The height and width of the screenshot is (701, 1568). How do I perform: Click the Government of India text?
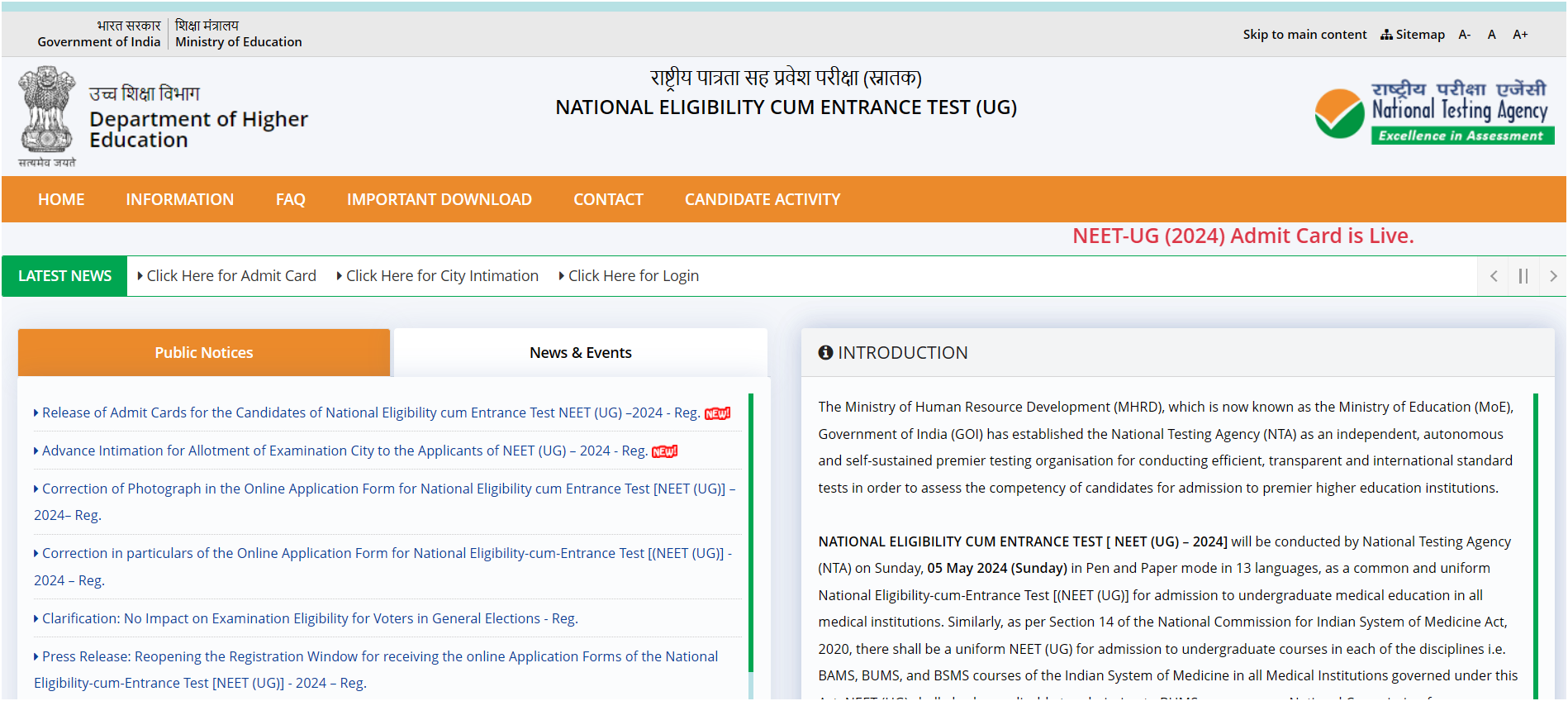[x=99, y=42]
